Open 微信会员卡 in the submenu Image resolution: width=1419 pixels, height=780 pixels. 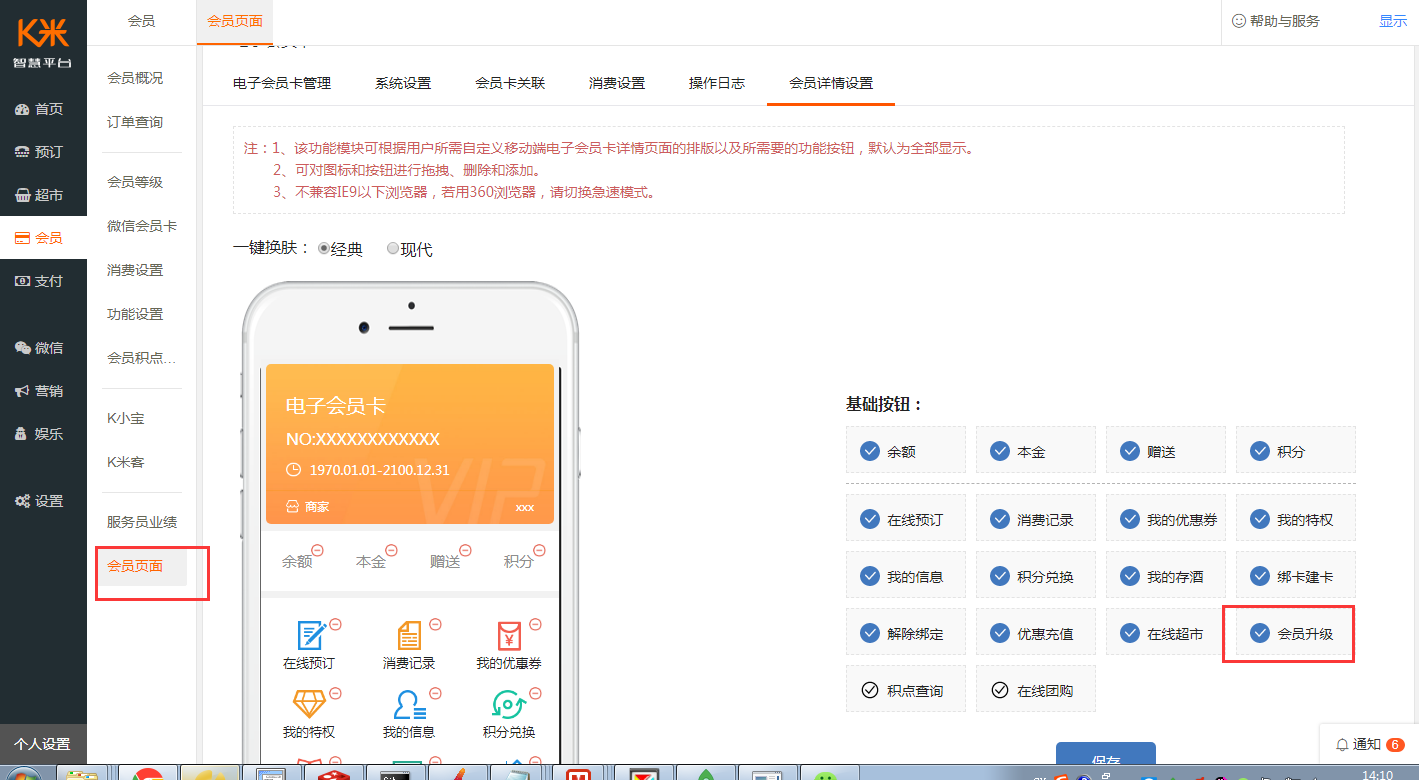142,226
